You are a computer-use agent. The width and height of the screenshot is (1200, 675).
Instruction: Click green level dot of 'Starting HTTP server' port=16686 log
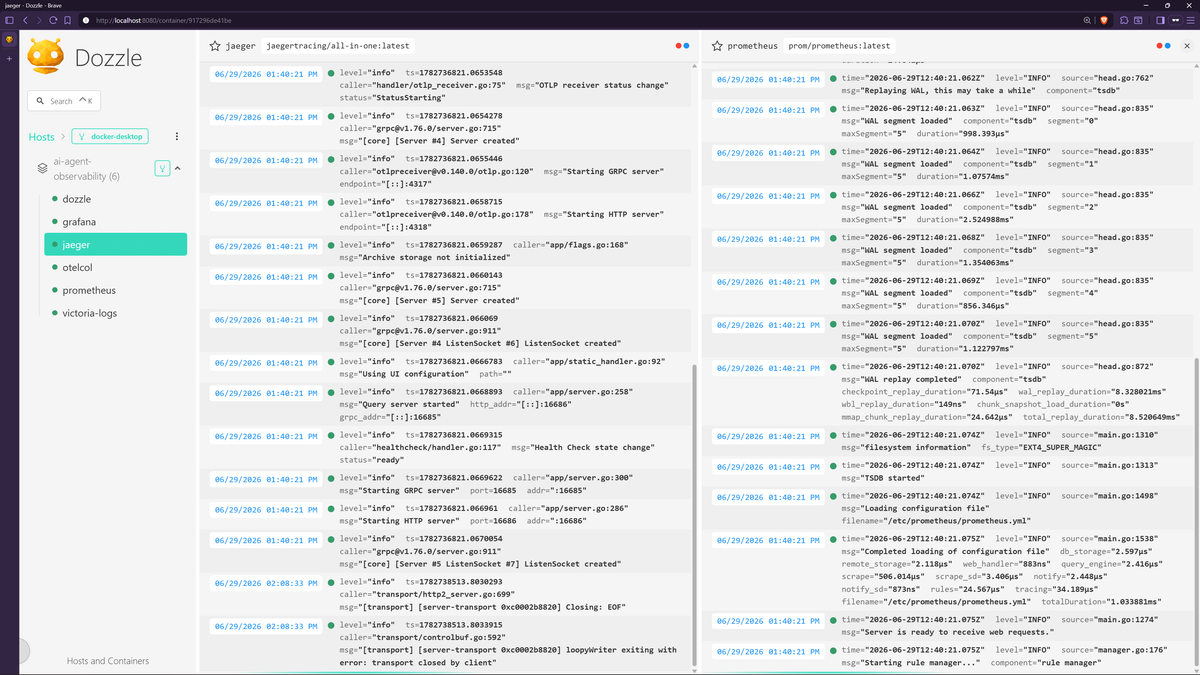click(x=331, y=509)
